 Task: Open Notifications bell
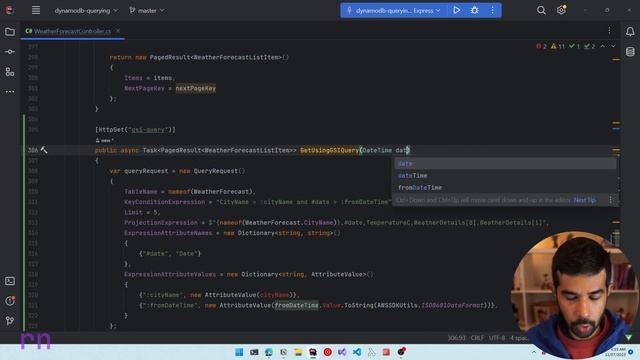pos(630,31)
